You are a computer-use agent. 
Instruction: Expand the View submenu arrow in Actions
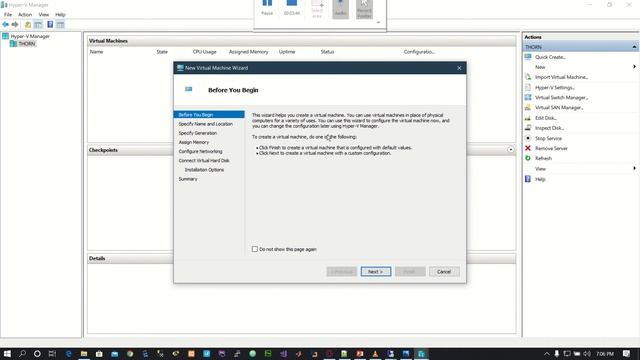tap(634, 168)
